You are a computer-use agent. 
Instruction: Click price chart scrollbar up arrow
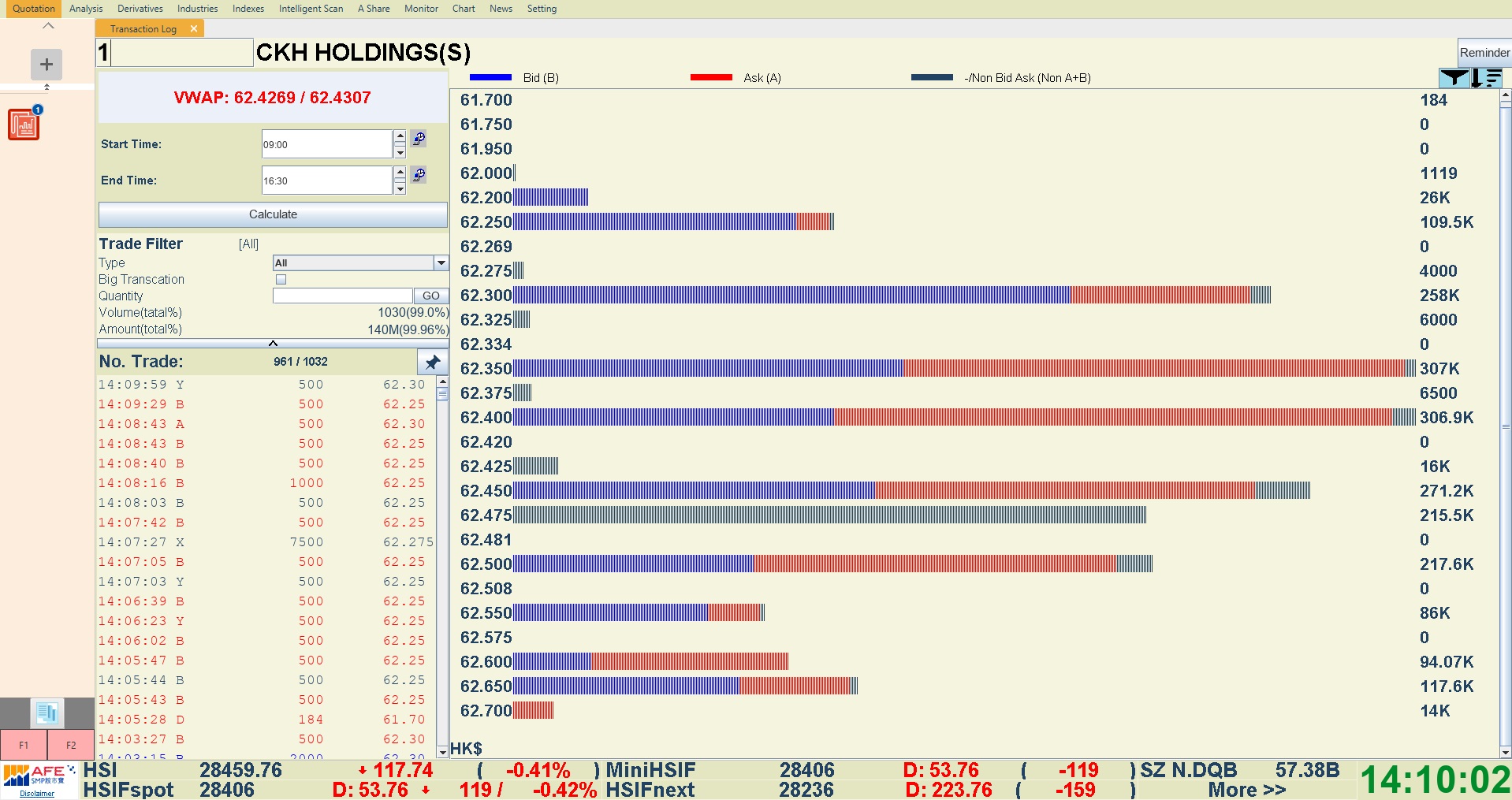[x=1506, y=95]
